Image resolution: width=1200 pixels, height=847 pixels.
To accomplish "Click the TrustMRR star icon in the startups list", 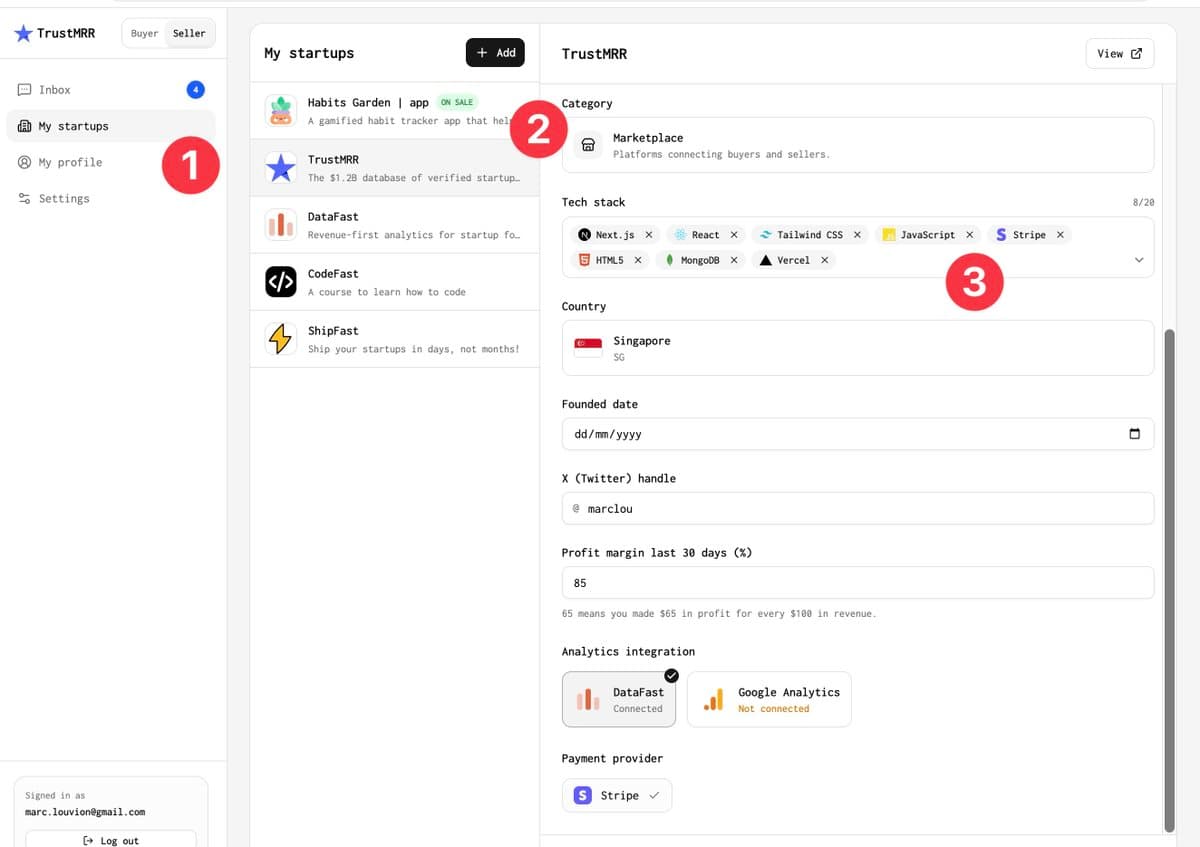I will (x=281, y=167).
